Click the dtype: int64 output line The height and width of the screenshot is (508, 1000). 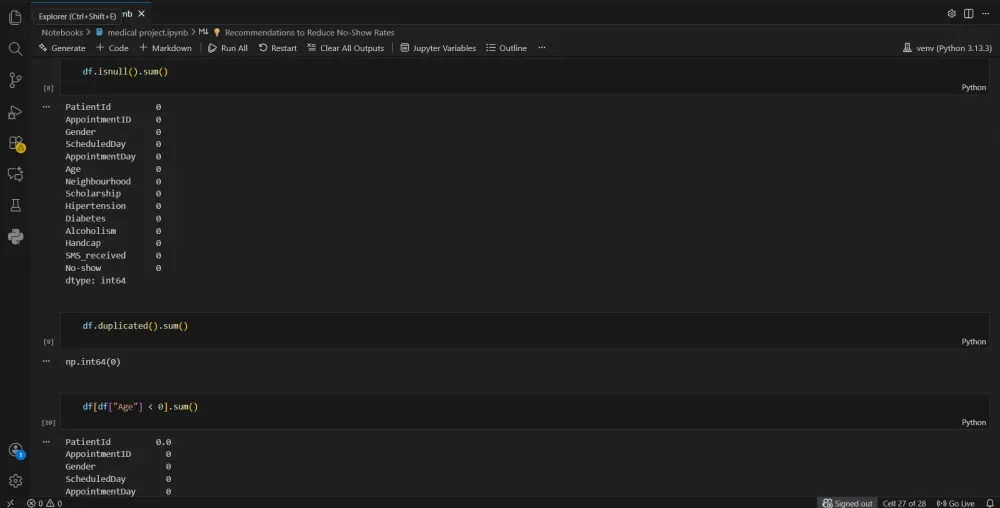pos(96,280)
